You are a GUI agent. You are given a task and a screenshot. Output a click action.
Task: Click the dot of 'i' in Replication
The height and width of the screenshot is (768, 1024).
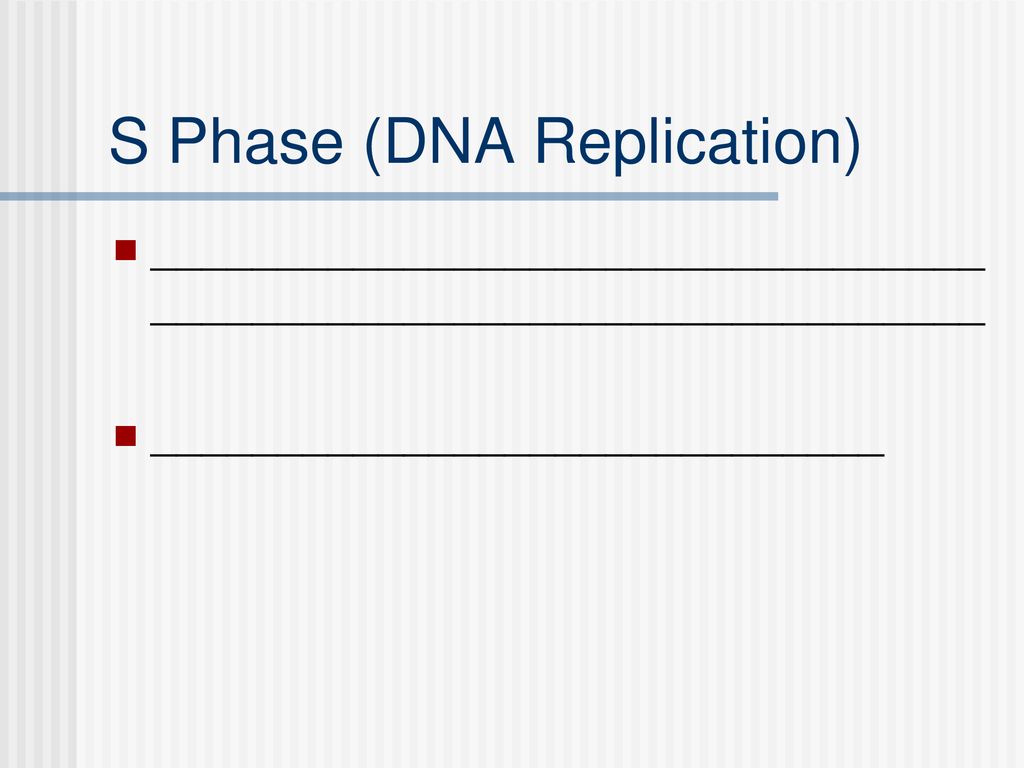[659, 121]
